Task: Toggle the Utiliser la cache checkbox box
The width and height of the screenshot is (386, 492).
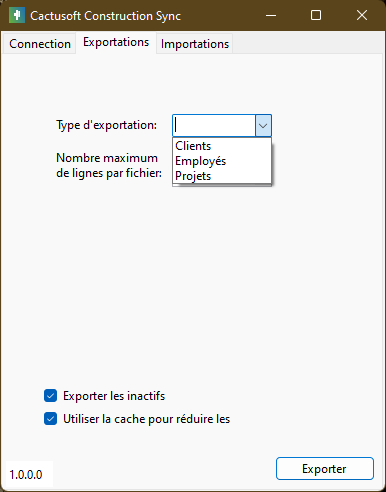Action: click(x=50, y=419)
